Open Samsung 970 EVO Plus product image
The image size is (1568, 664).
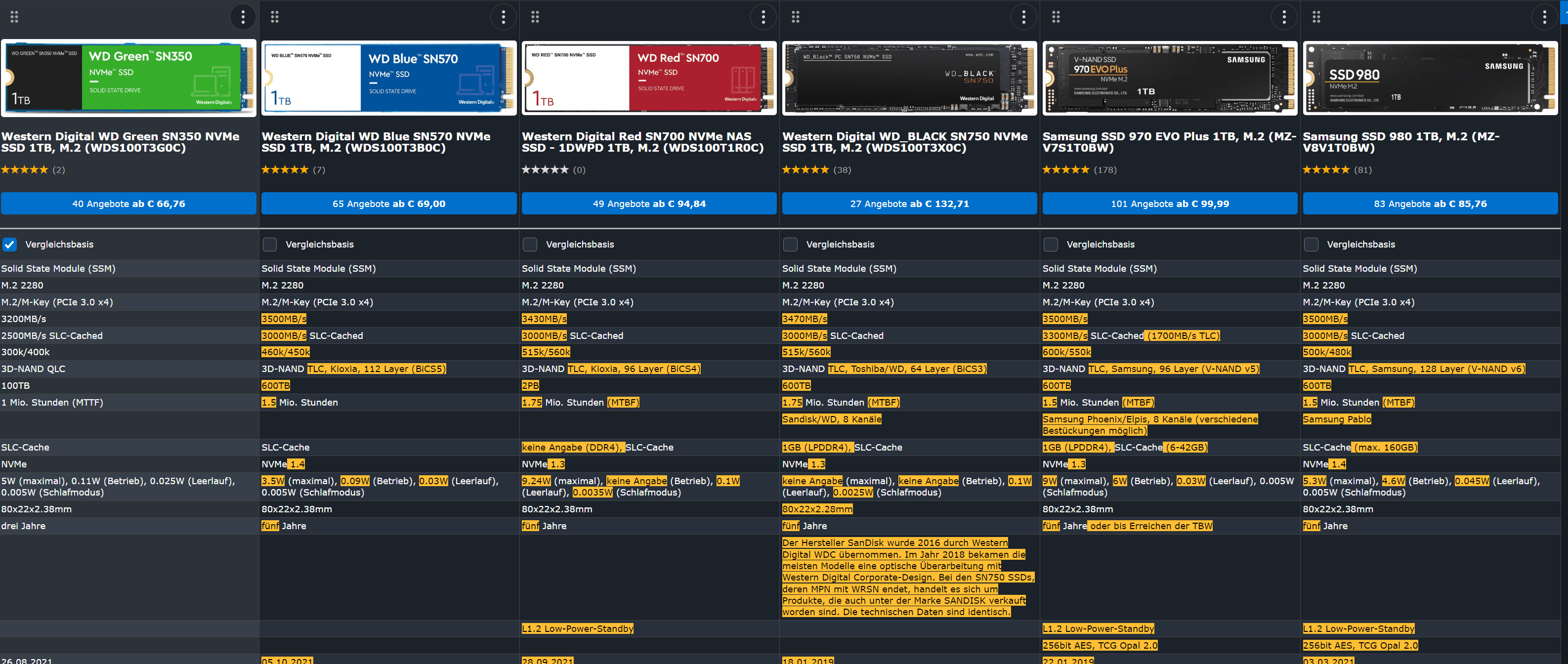(1170, 78)
